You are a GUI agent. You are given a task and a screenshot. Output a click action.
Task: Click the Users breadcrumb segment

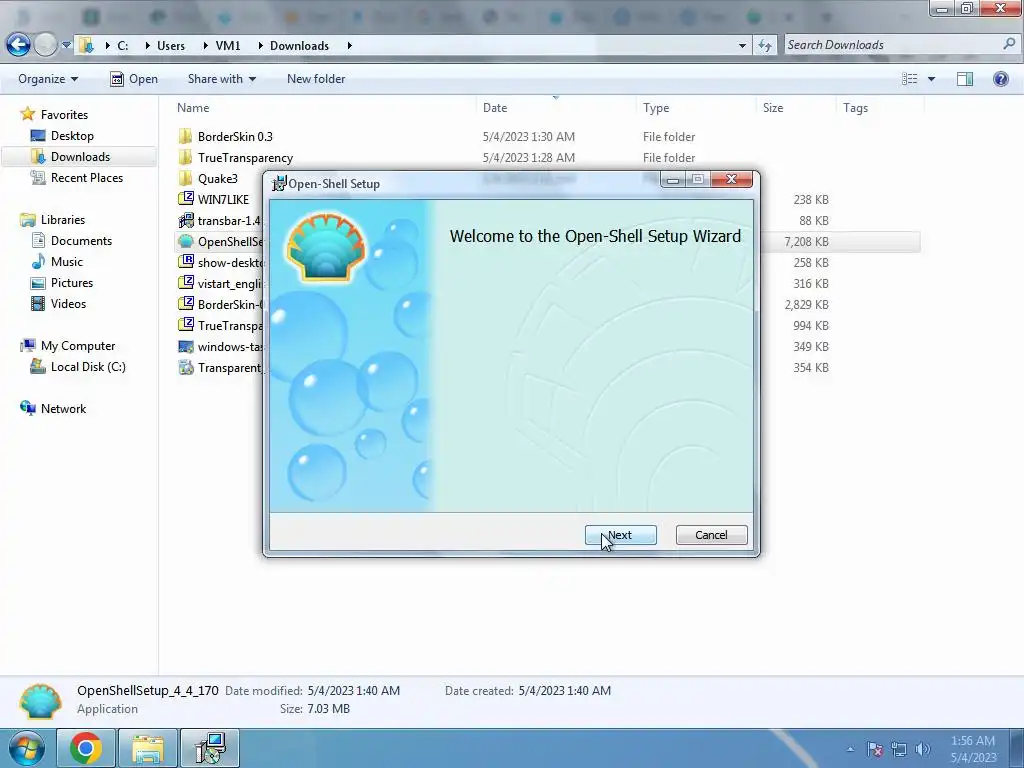[x=171, y=45]
